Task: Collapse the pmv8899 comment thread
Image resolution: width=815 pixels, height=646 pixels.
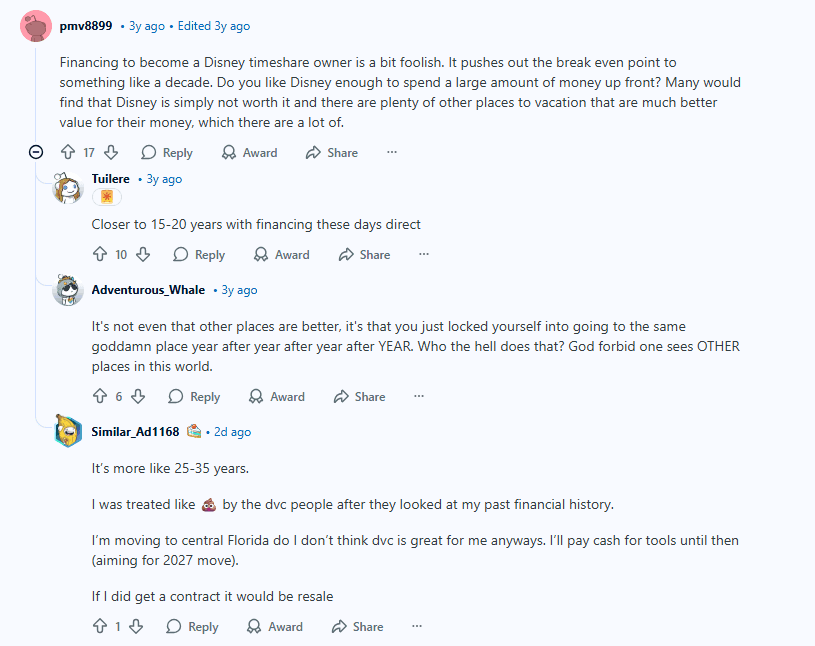Action: (36, 153)
